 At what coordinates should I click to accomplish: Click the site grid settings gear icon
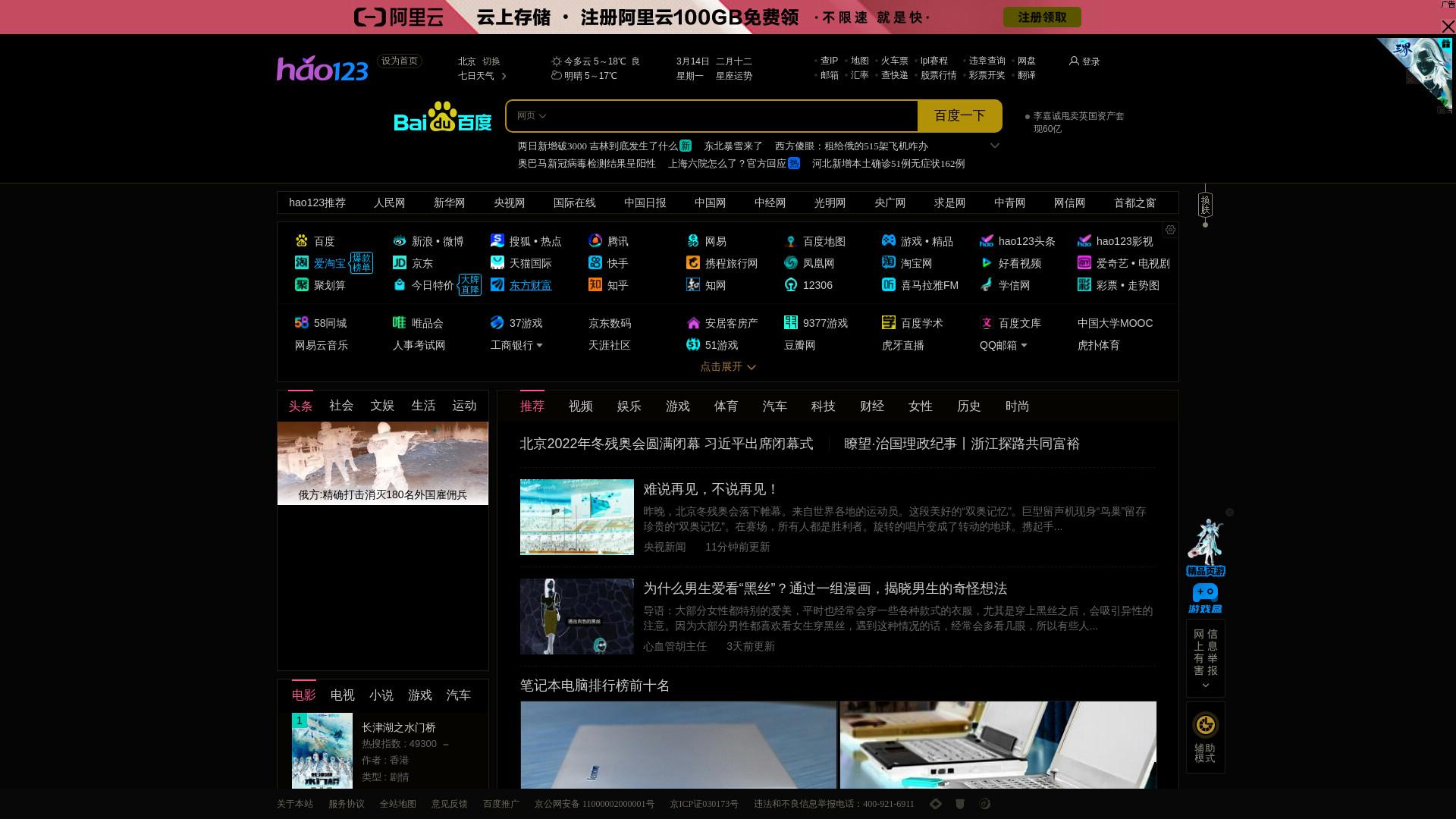click(1170, 230)
